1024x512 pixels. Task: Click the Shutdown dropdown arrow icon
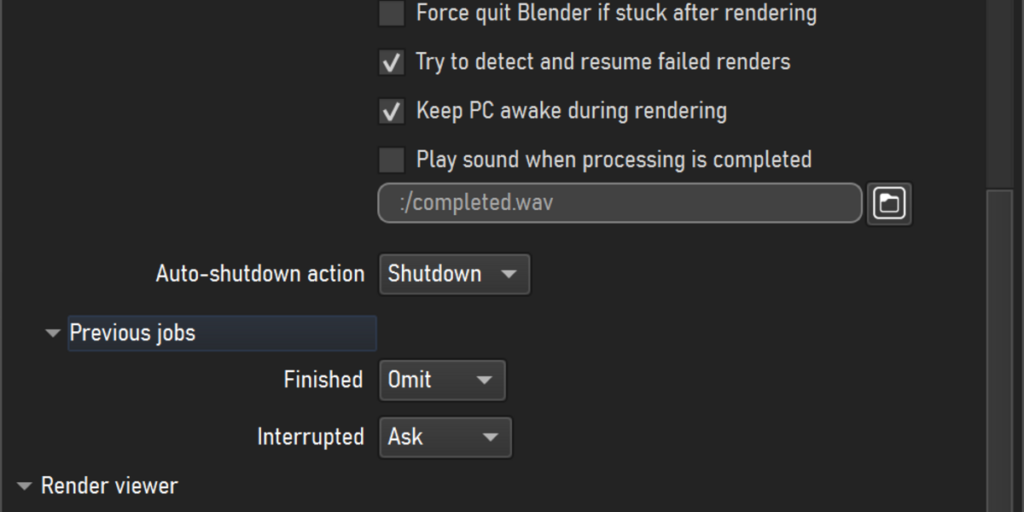pos(509,275)
